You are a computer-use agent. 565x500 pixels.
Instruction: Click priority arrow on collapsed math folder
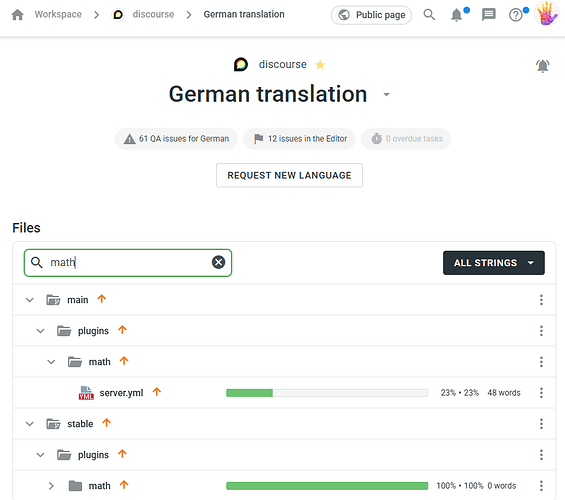coord(124,485)
